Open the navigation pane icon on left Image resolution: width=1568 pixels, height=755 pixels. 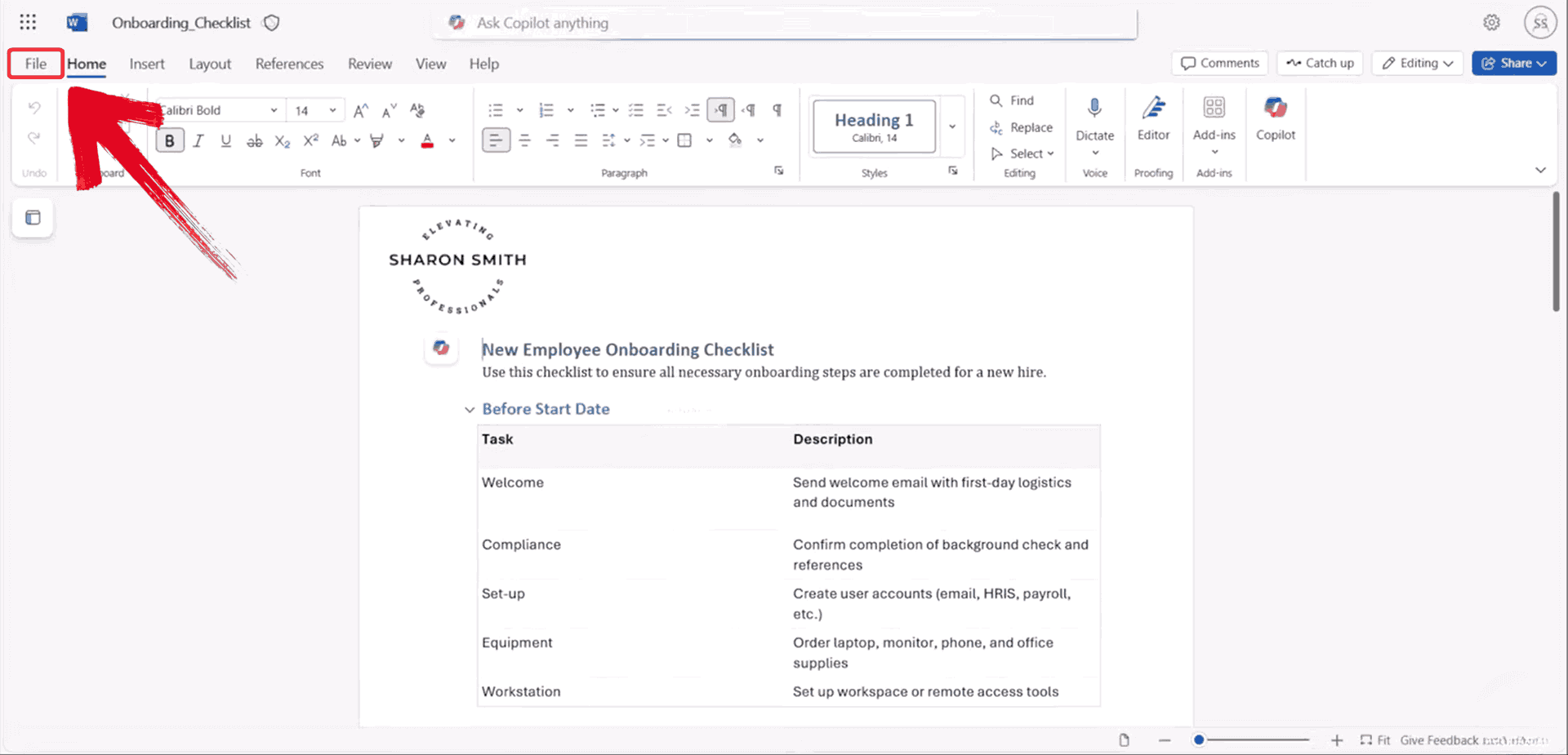[x=33, y=218]
